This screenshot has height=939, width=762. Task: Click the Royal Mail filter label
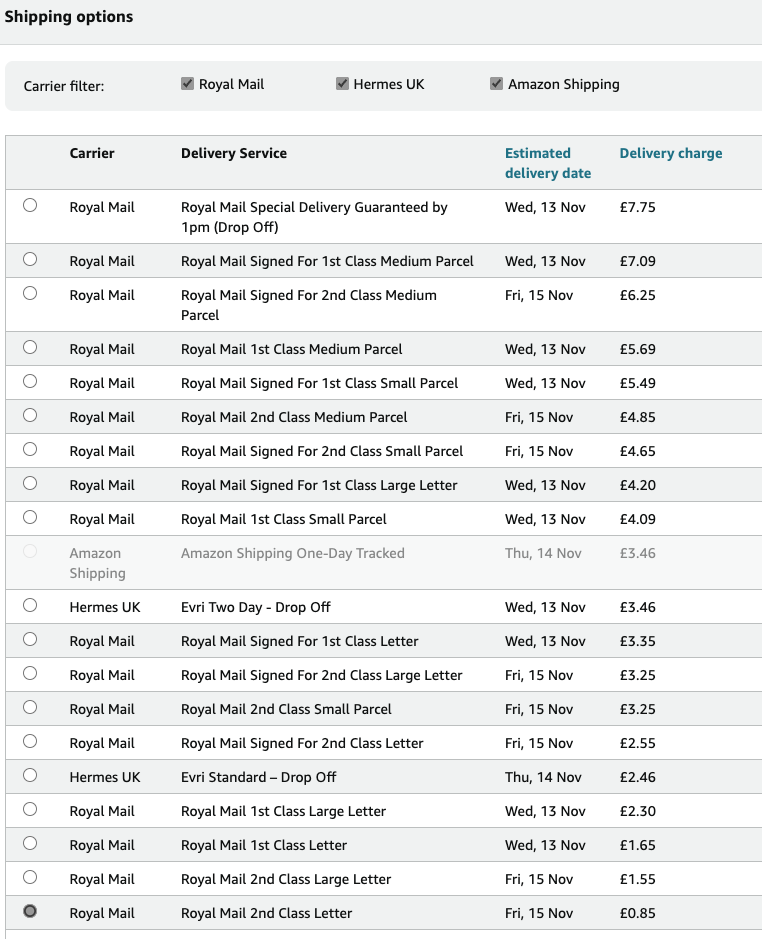pyautogui.click(x=231, y=84)
